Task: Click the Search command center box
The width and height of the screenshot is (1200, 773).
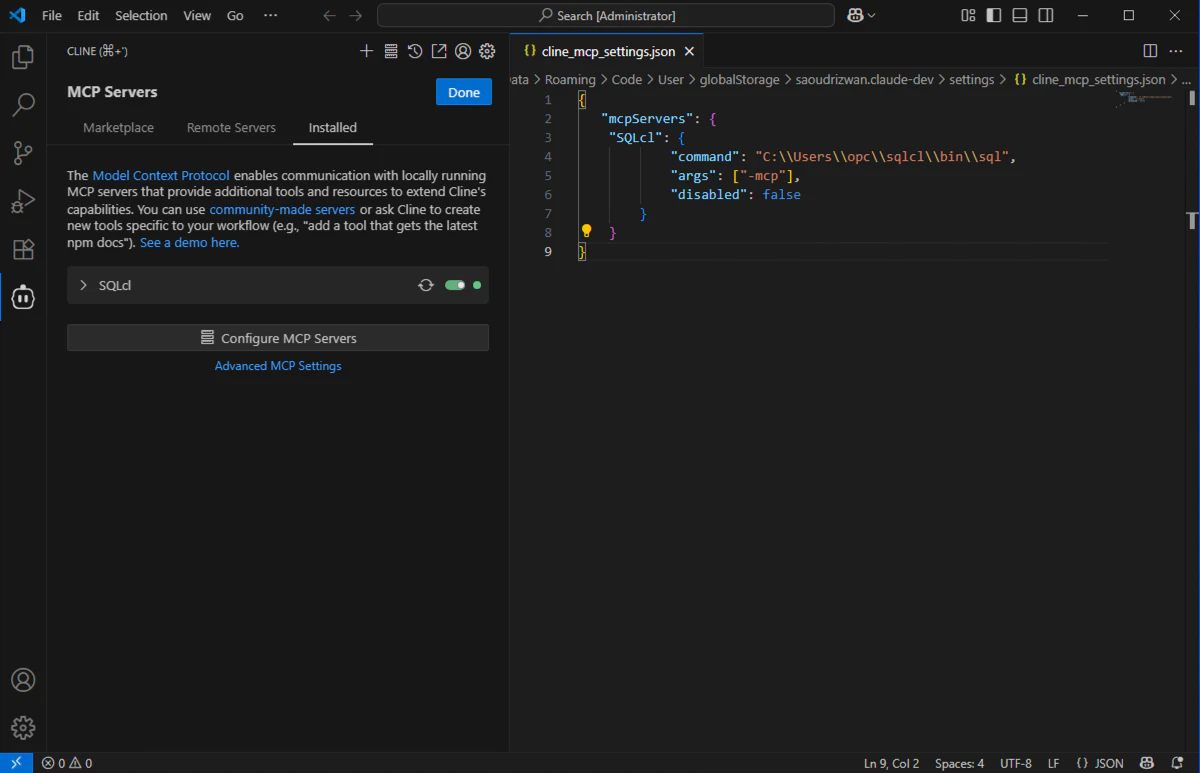Action: coord(606,15)
